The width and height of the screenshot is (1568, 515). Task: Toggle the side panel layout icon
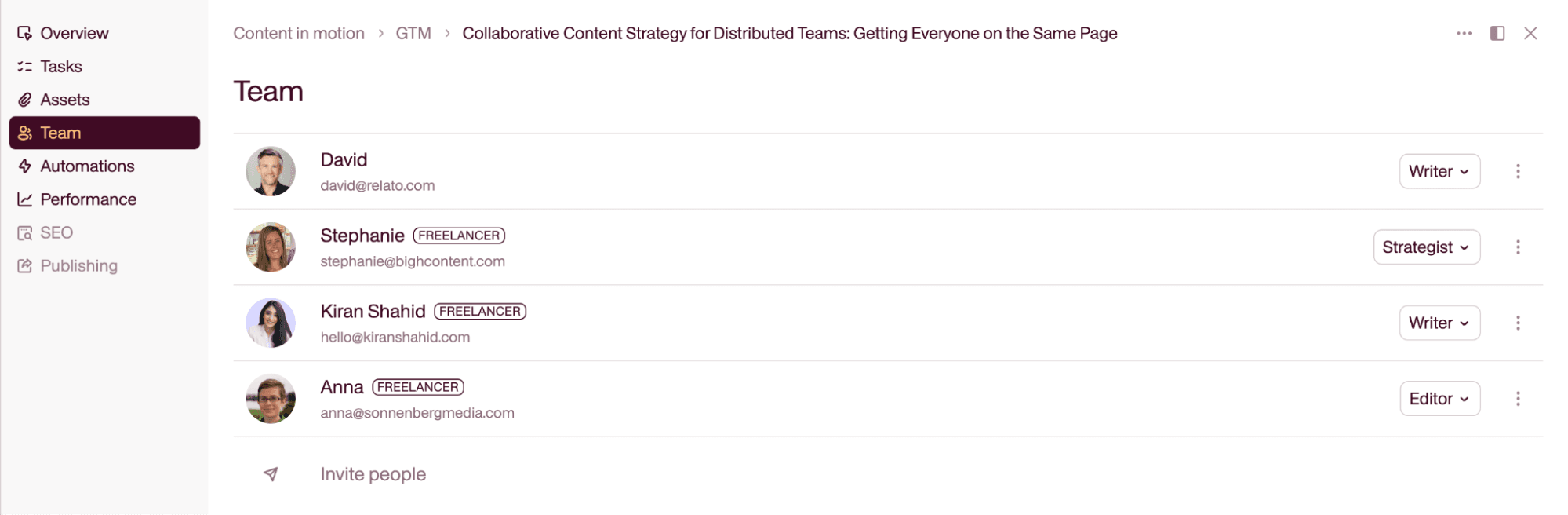pyautogui.click(x=1497, y=33)
